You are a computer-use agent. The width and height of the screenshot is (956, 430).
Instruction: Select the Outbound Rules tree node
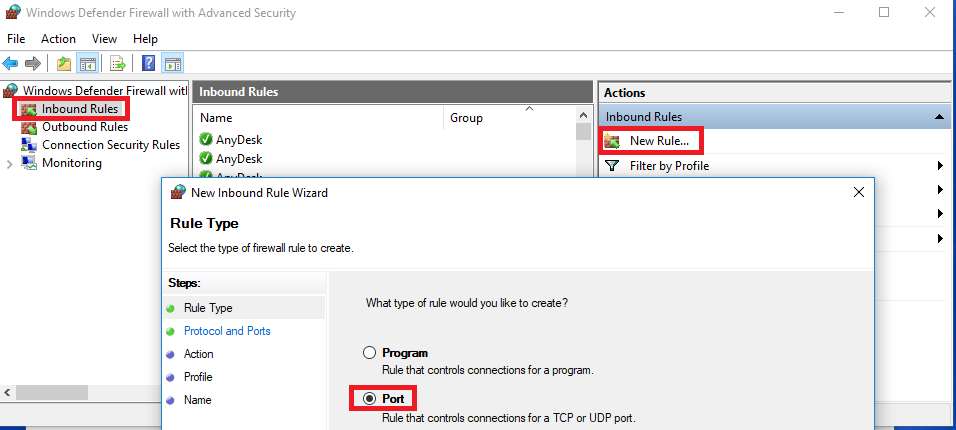pos(84,127)
